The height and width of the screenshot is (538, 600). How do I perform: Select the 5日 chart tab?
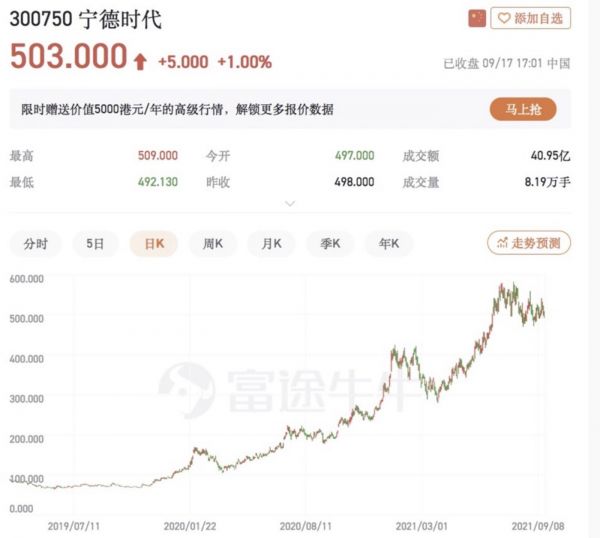(95, 243)
